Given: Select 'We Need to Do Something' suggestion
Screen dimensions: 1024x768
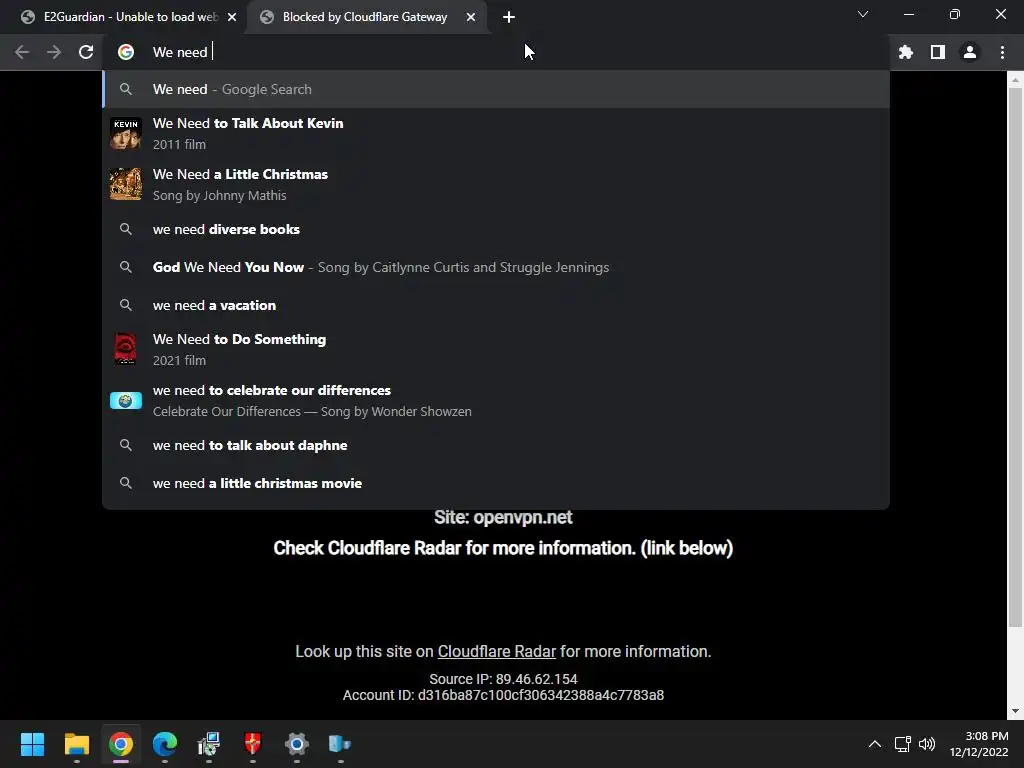Looking at the screenshot, I should click(x=496, y=349).
